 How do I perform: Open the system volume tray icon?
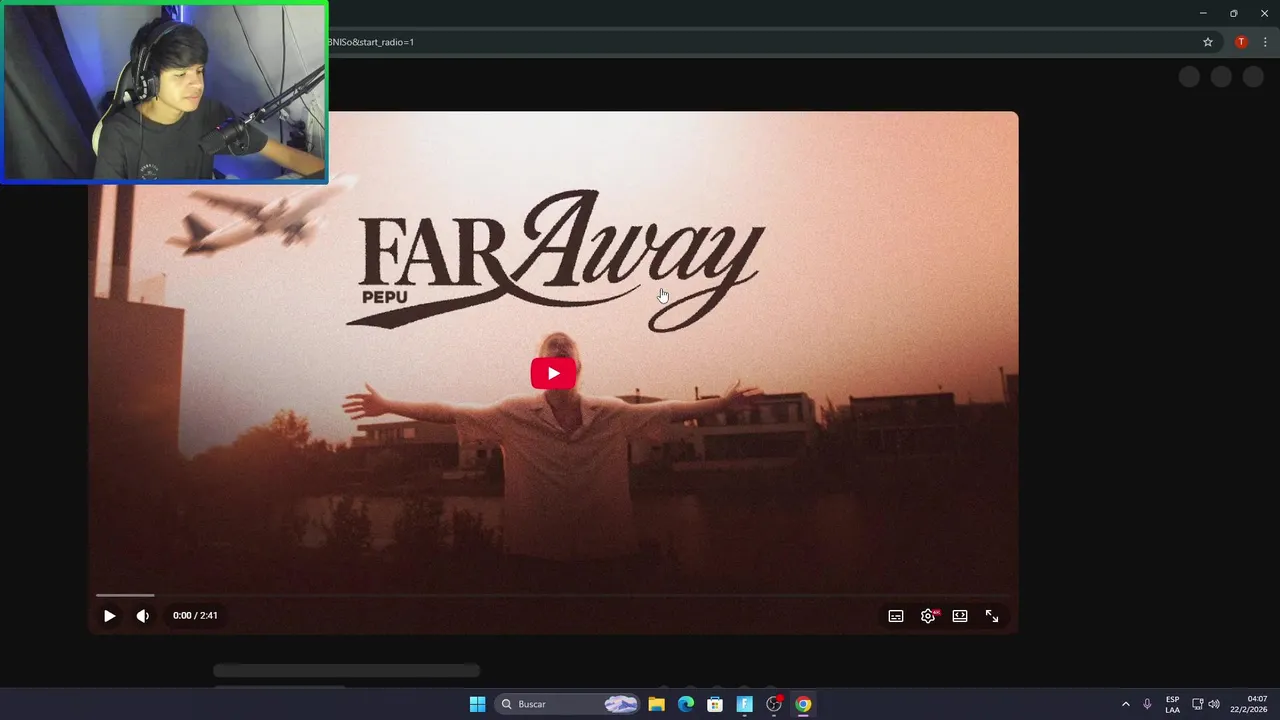pyautogui.click(x=1214, y=704)
